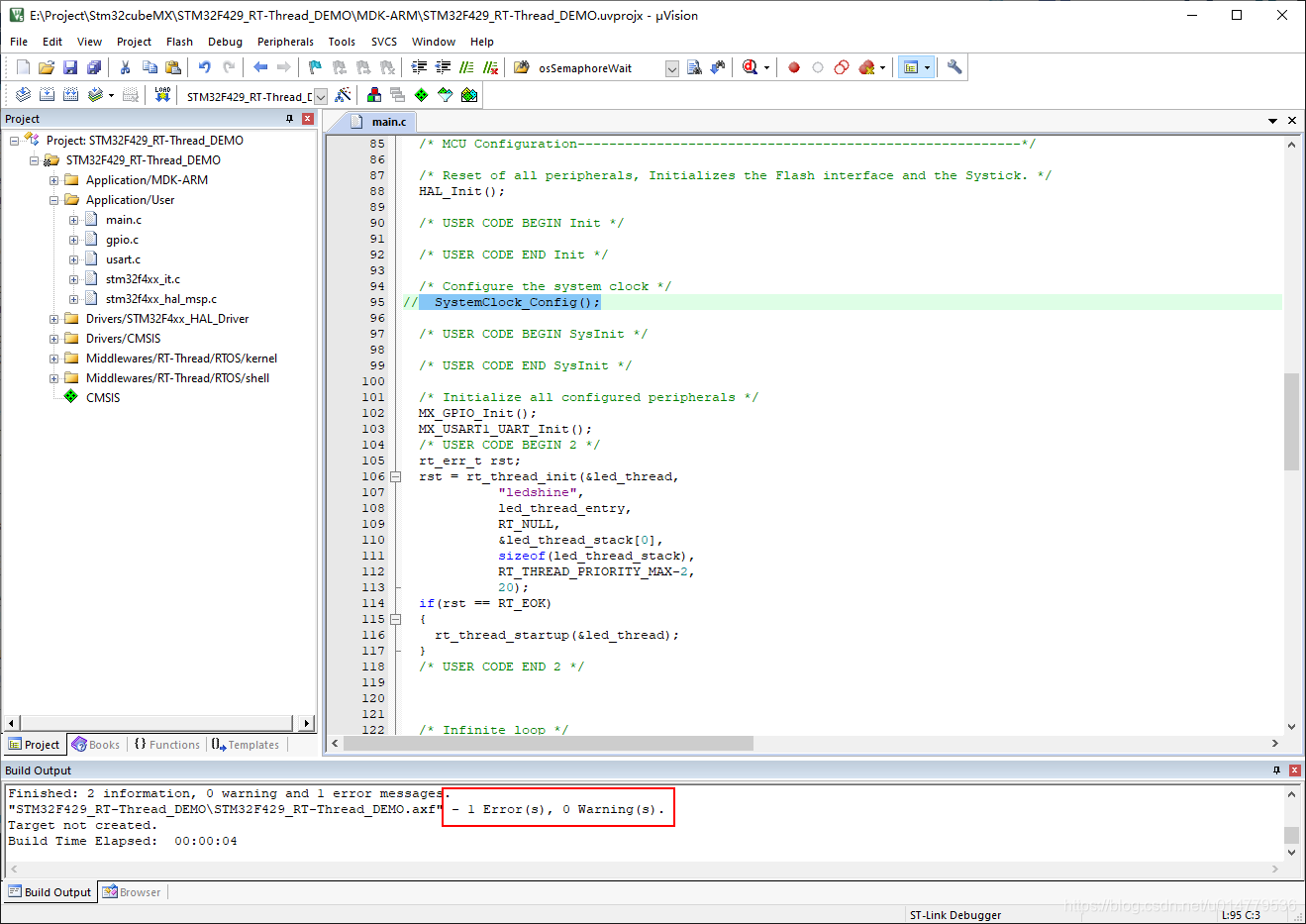This screenshot has height=924, width=1306.
Task: Switch to the Functions tab
Action: tap(166, 745)
